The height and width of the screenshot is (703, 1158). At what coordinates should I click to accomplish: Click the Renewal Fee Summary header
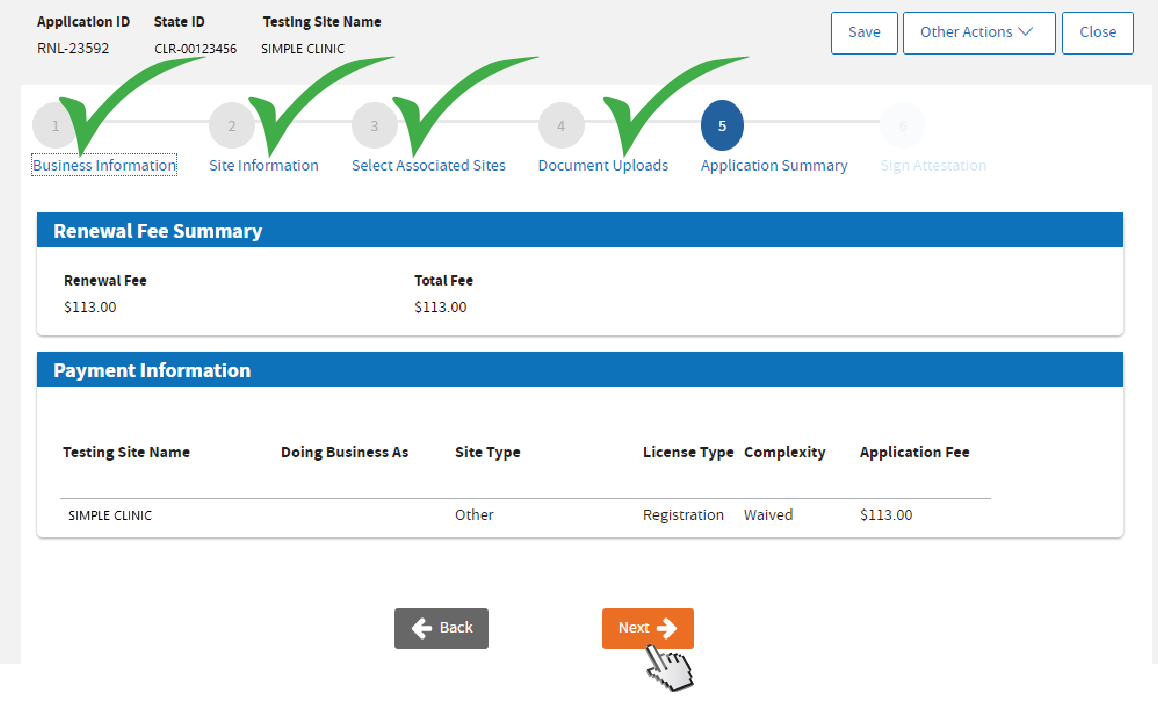point(158,231)
